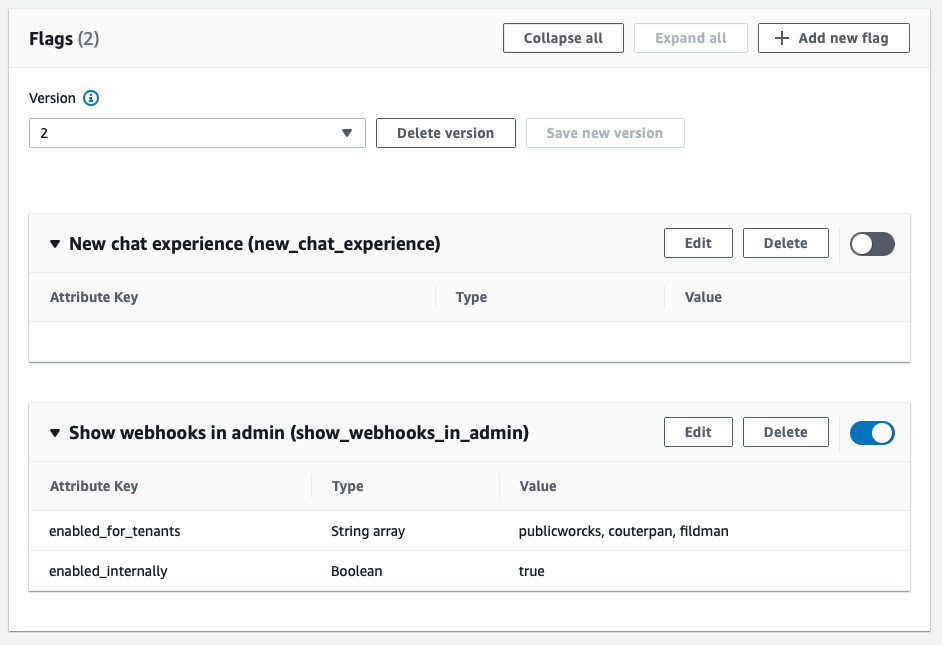Image resolution: width=942 pixels, height=645 pixels.
Task: Click the Attribute Key column header
Action: coord(94,486)
